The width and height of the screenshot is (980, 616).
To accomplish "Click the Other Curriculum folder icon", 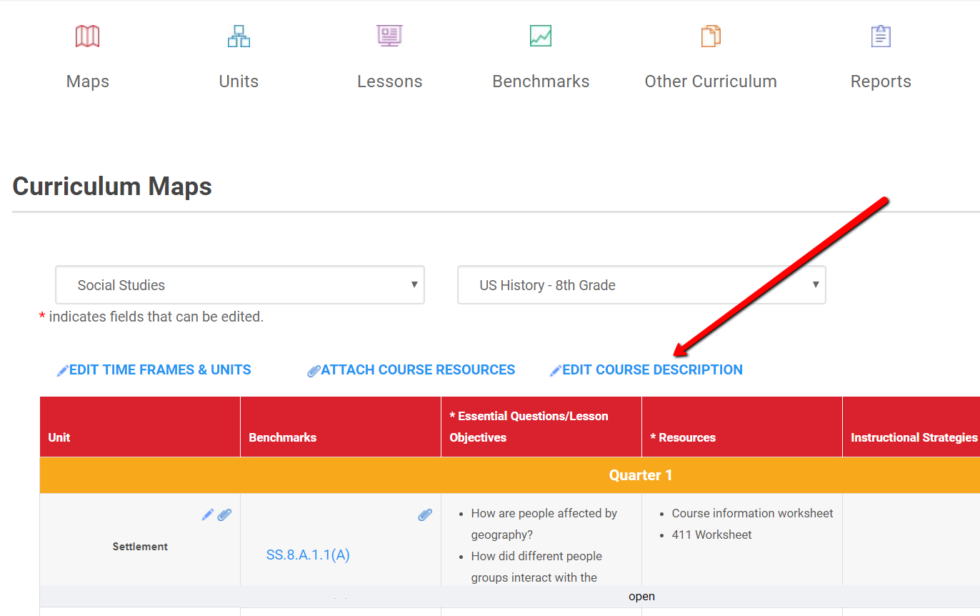I will point(710,35).
